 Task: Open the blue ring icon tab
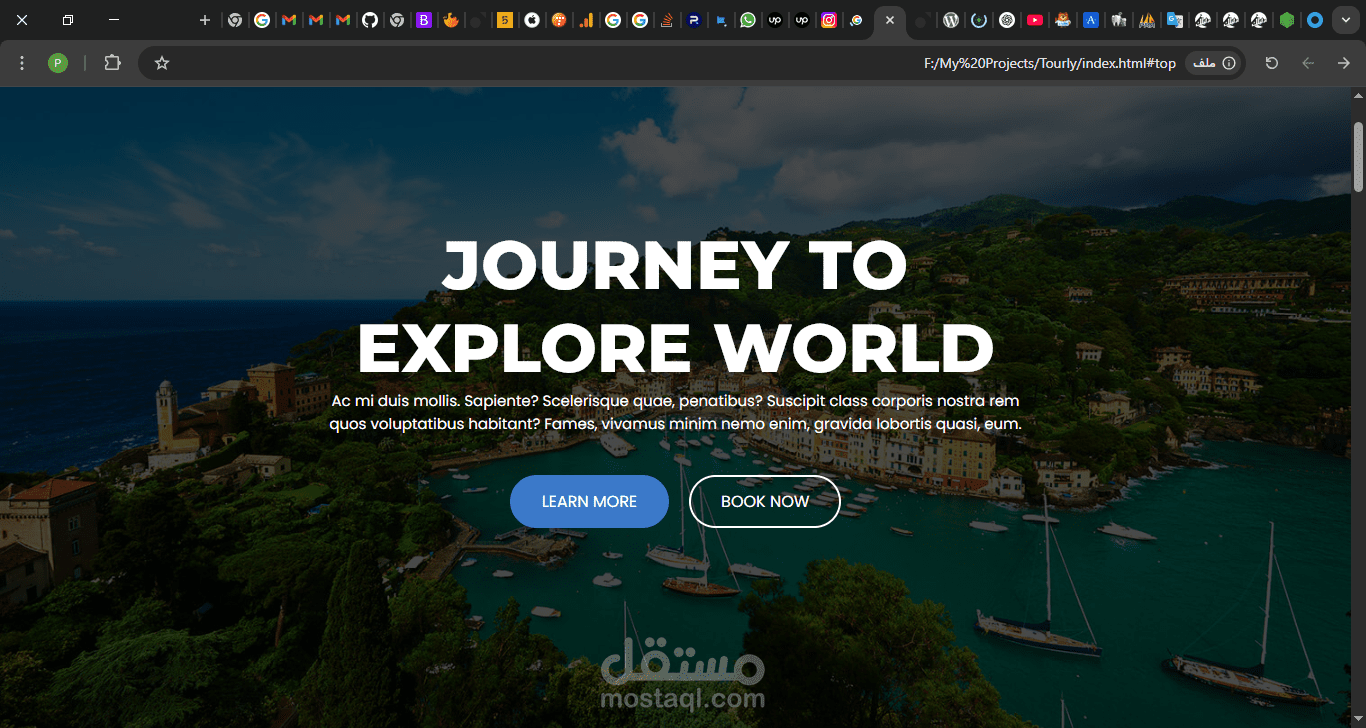pos(1315,20)
